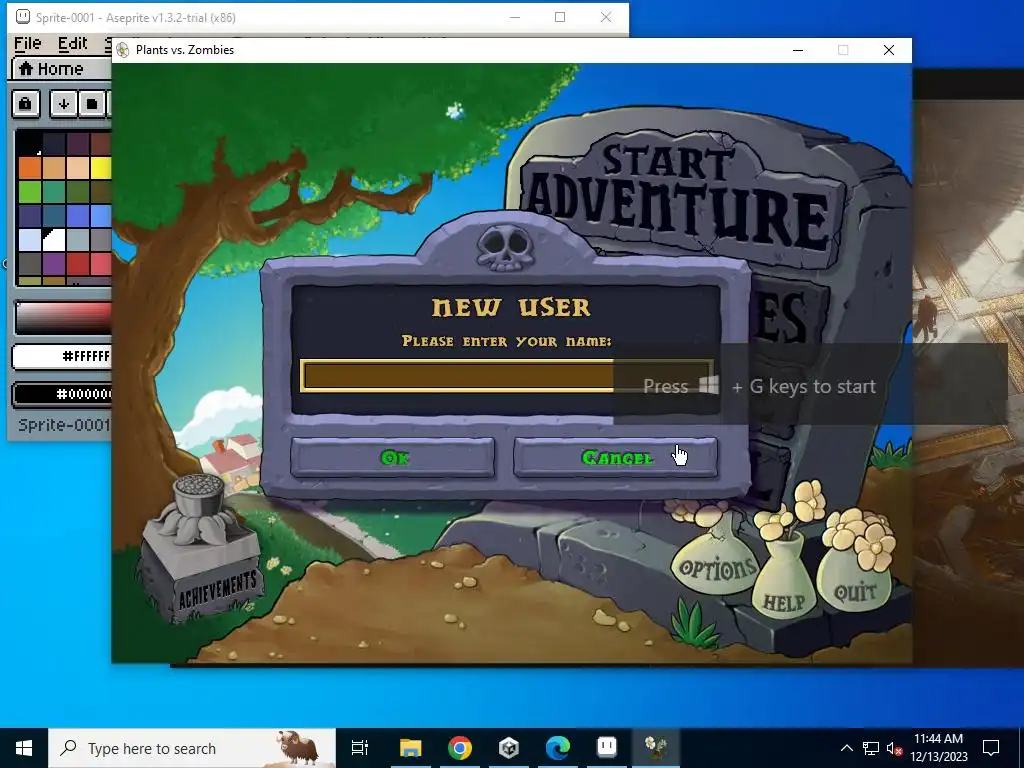The width and height of the screenshot is (1024, 768).
Task: Click the down-arrow palette button in Aseprite
Action: 63,104
